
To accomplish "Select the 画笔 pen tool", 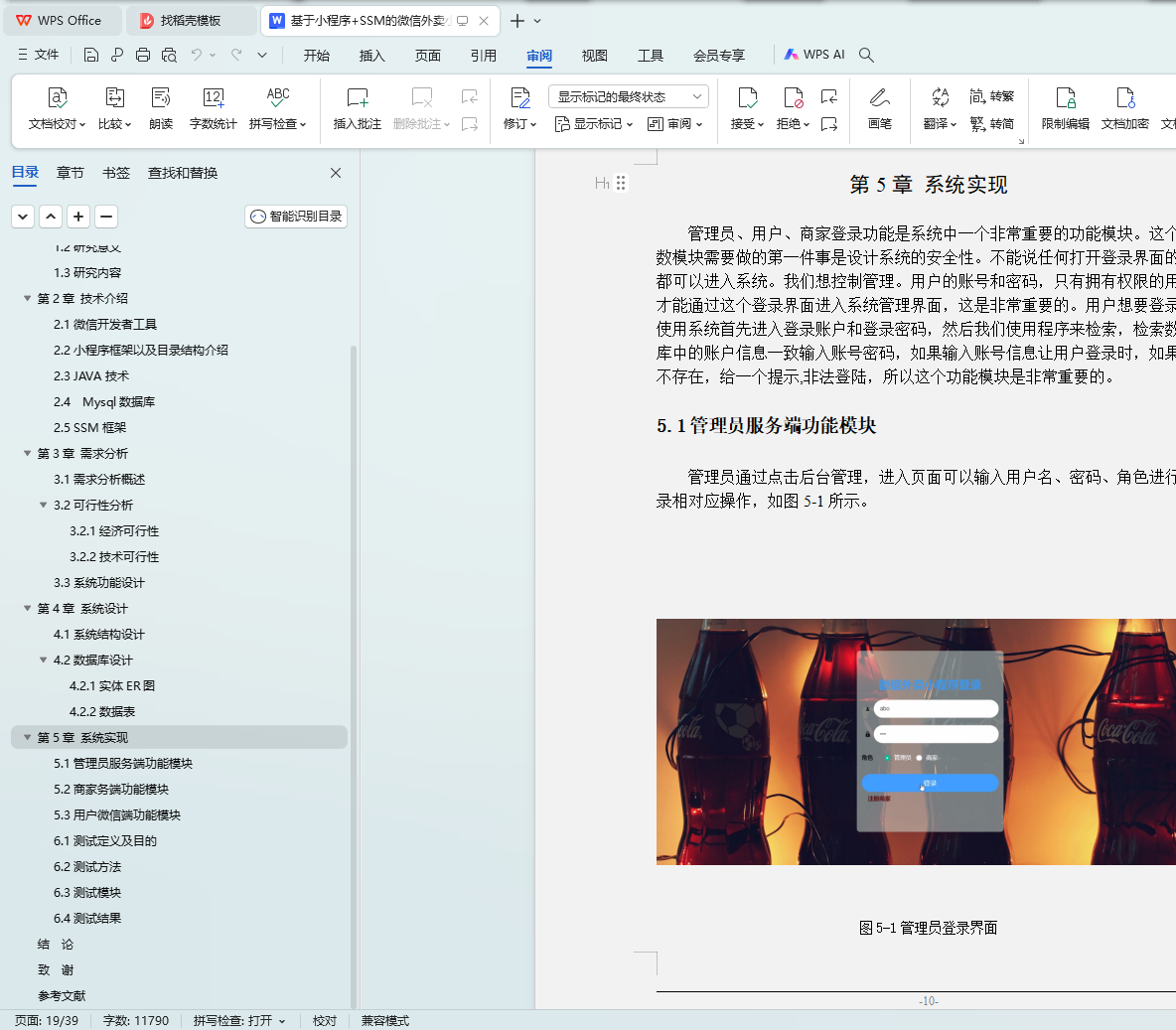I will [x=880, y=109].
